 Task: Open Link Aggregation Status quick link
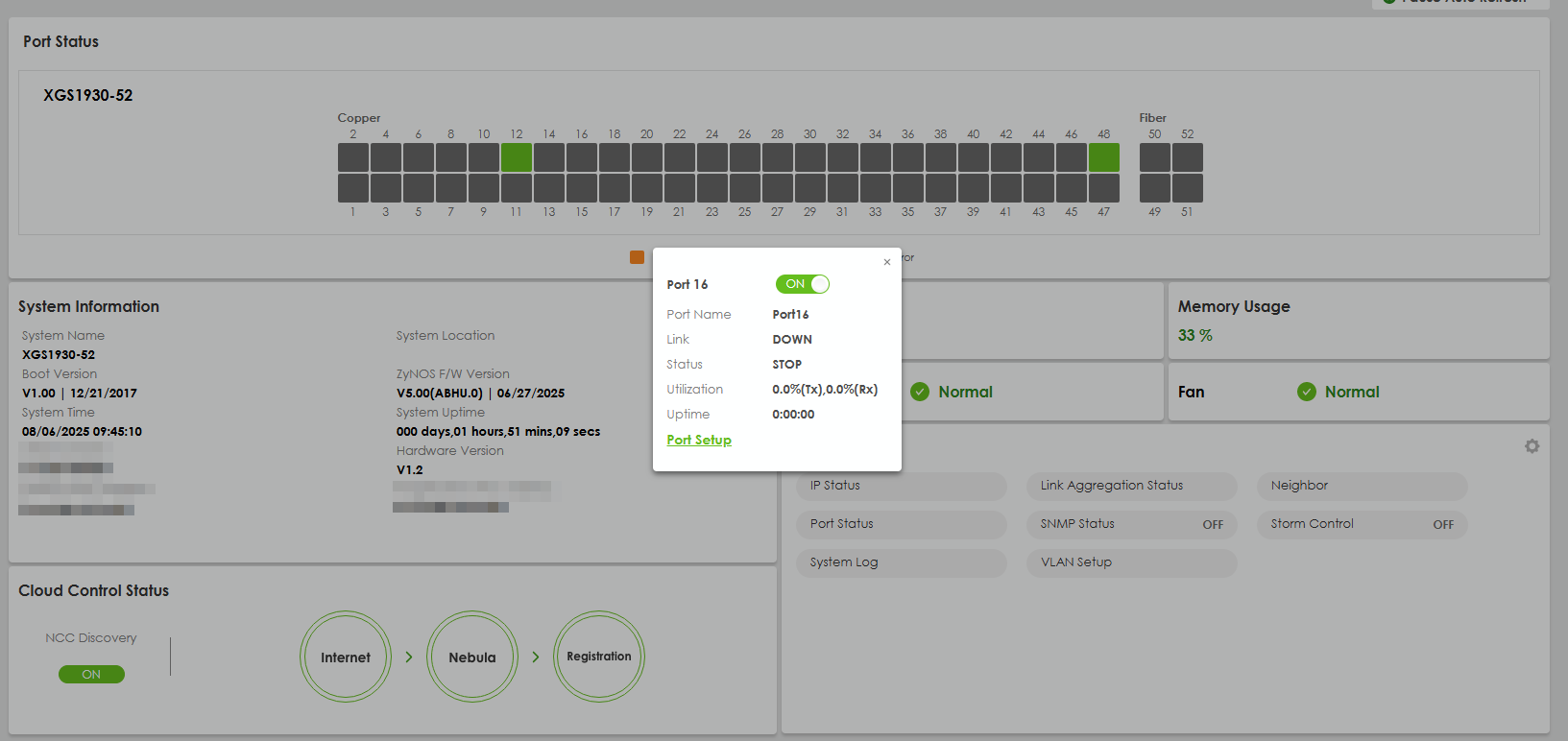click(x=1131, y=486)
